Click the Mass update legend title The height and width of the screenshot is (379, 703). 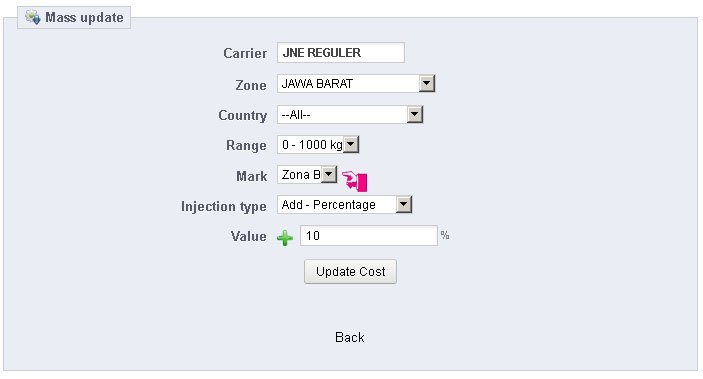[x=84, y=17]
